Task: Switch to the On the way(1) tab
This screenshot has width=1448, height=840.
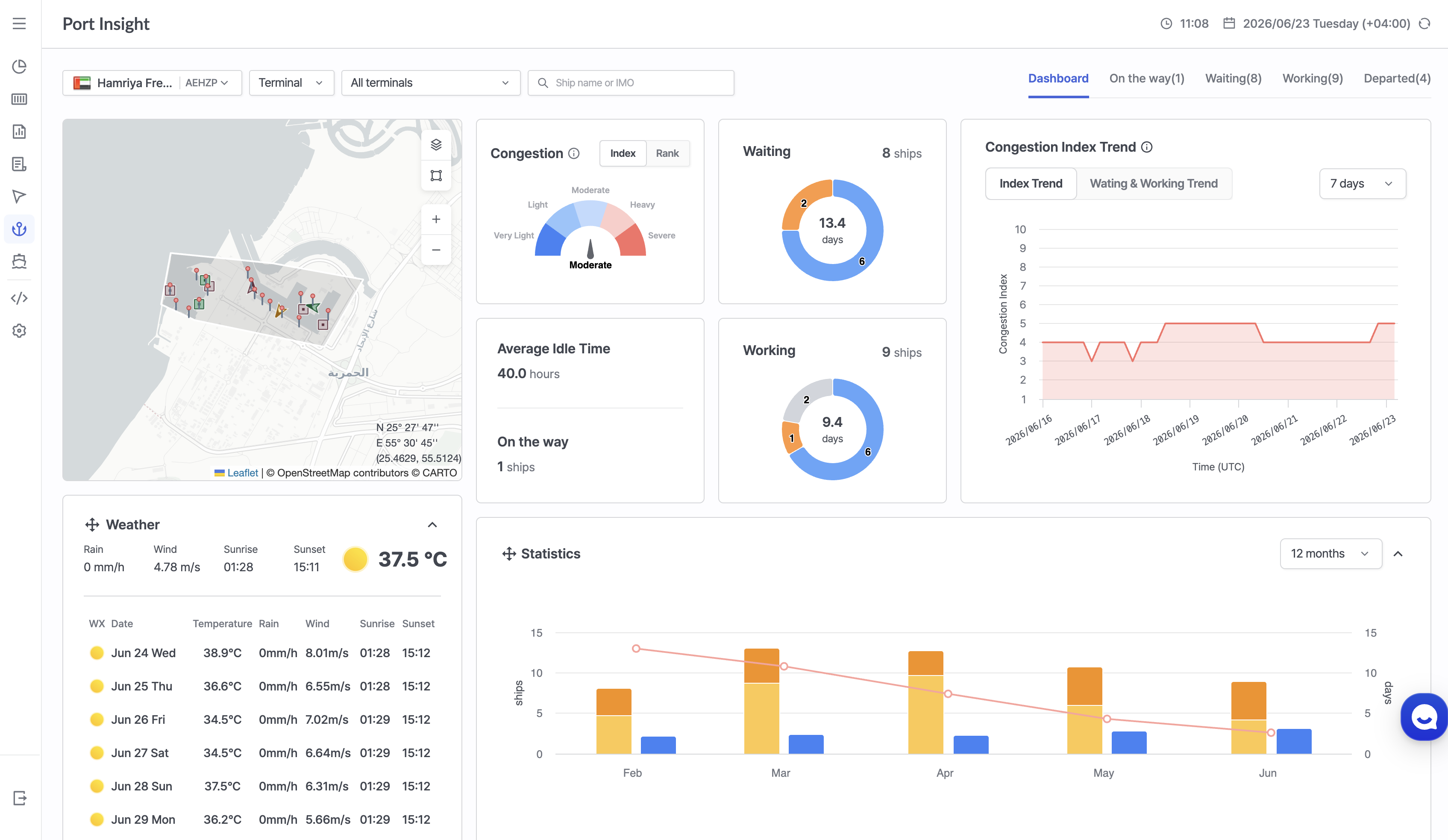Action: pos(1147,79)
